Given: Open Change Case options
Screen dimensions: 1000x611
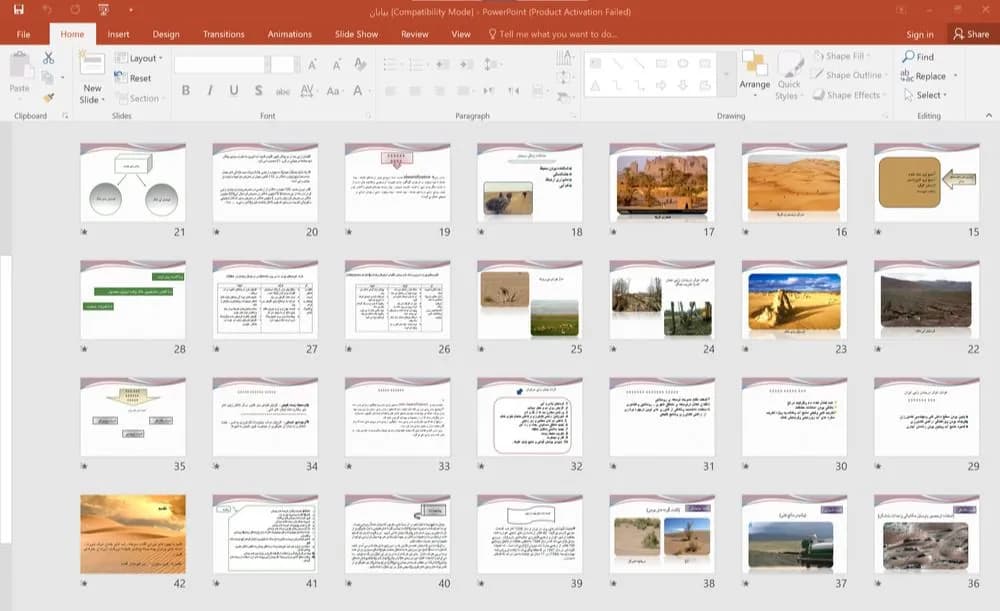Looking at the screenshot, I should coord(334,91).
